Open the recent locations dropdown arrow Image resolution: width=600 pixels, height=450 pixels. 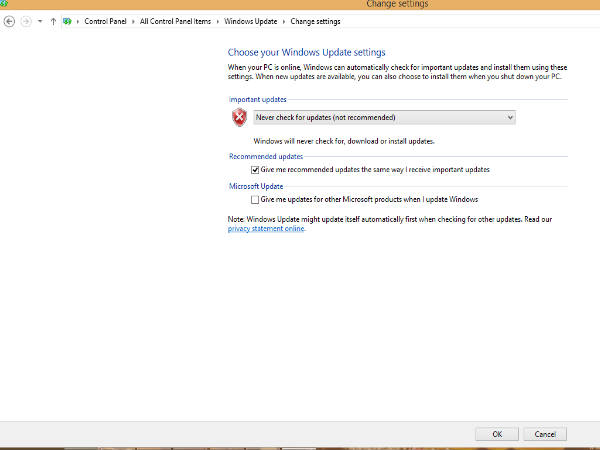tap(40, 20)
